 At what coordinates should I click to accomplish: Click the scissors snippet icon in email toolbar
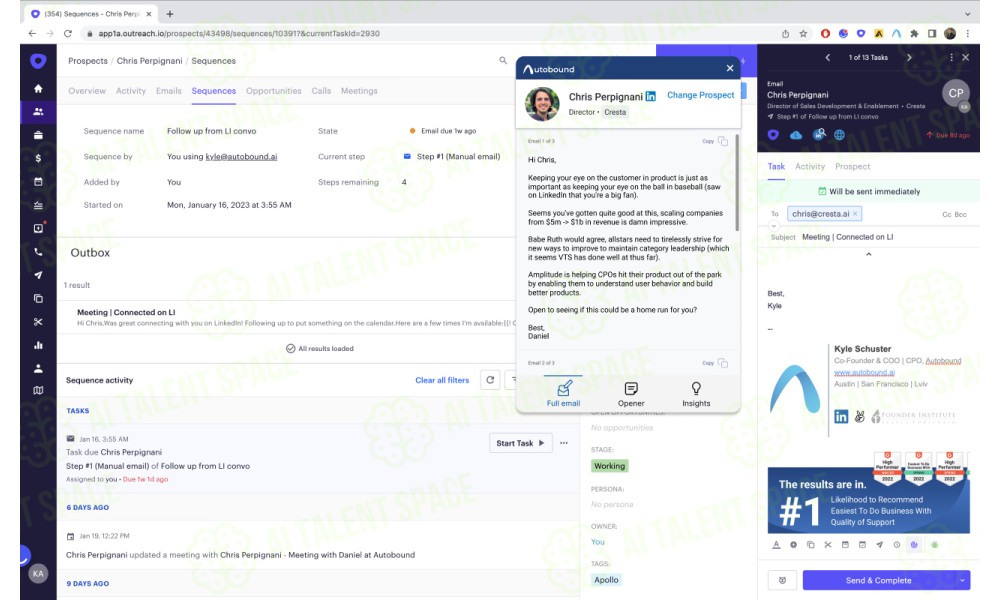[828, 545]
